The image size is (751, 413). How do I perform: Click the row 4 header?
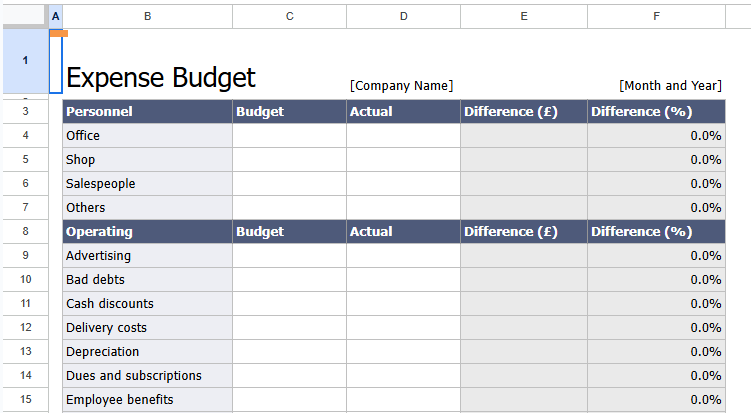[x=24, y=135]
